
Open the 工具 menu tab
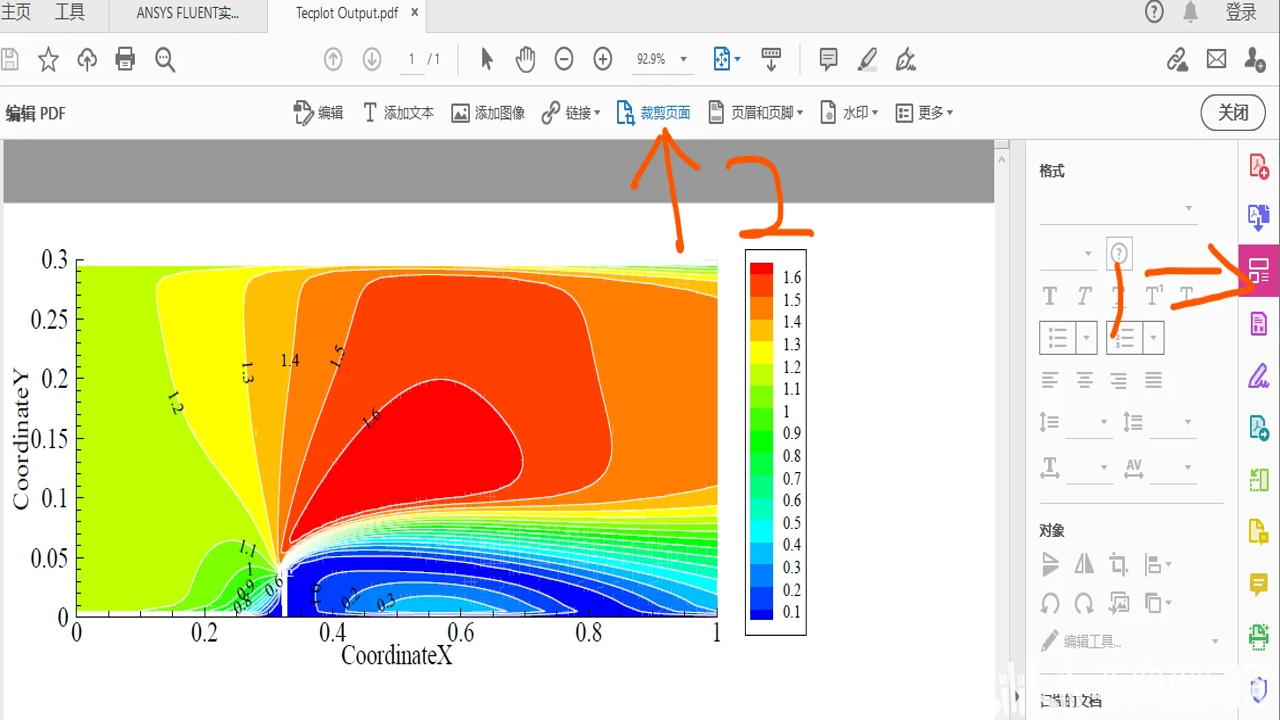70,13
